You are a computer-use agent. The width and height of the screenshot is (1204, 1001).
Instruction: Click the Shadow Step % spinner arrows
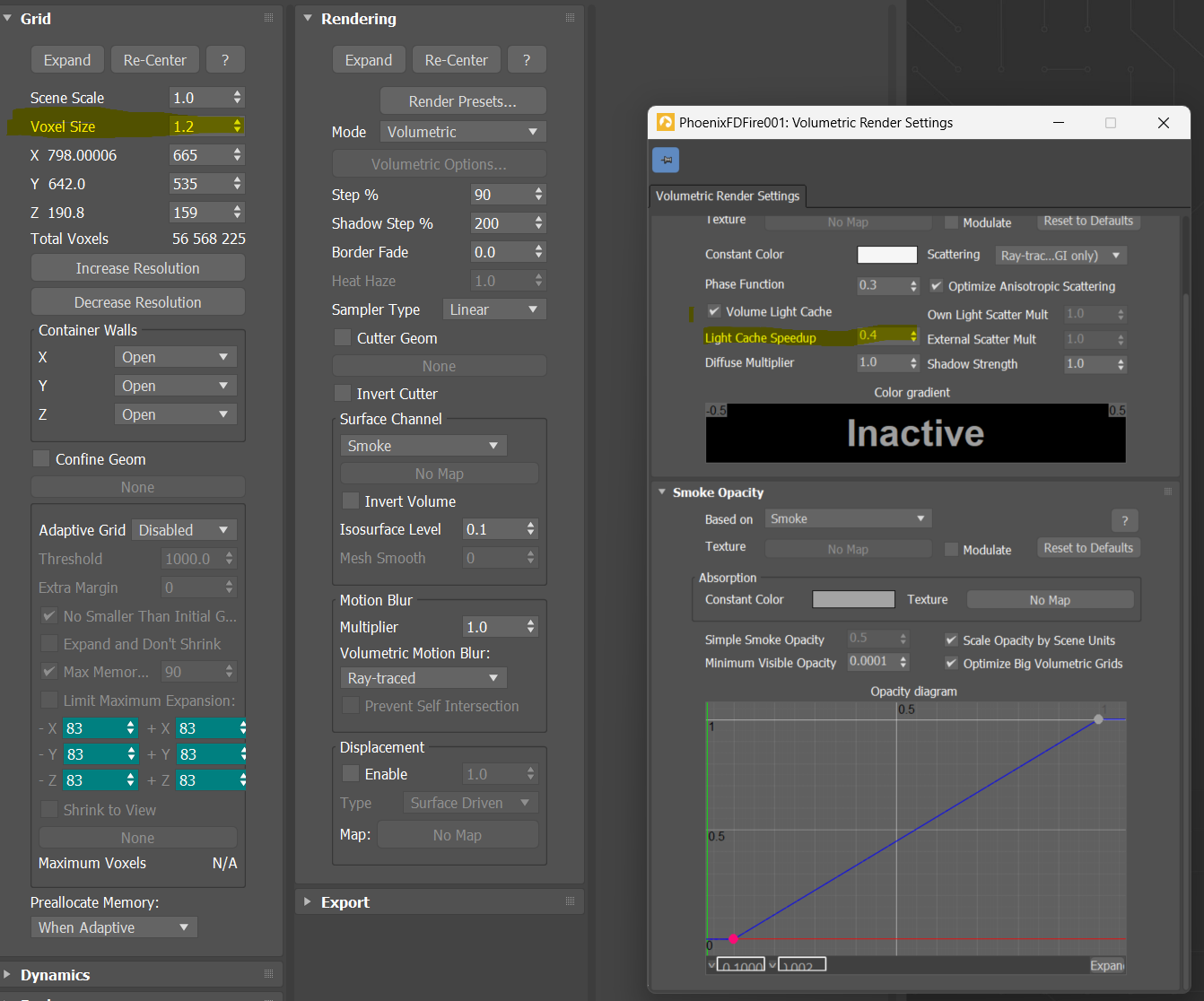tap(538, 223)
